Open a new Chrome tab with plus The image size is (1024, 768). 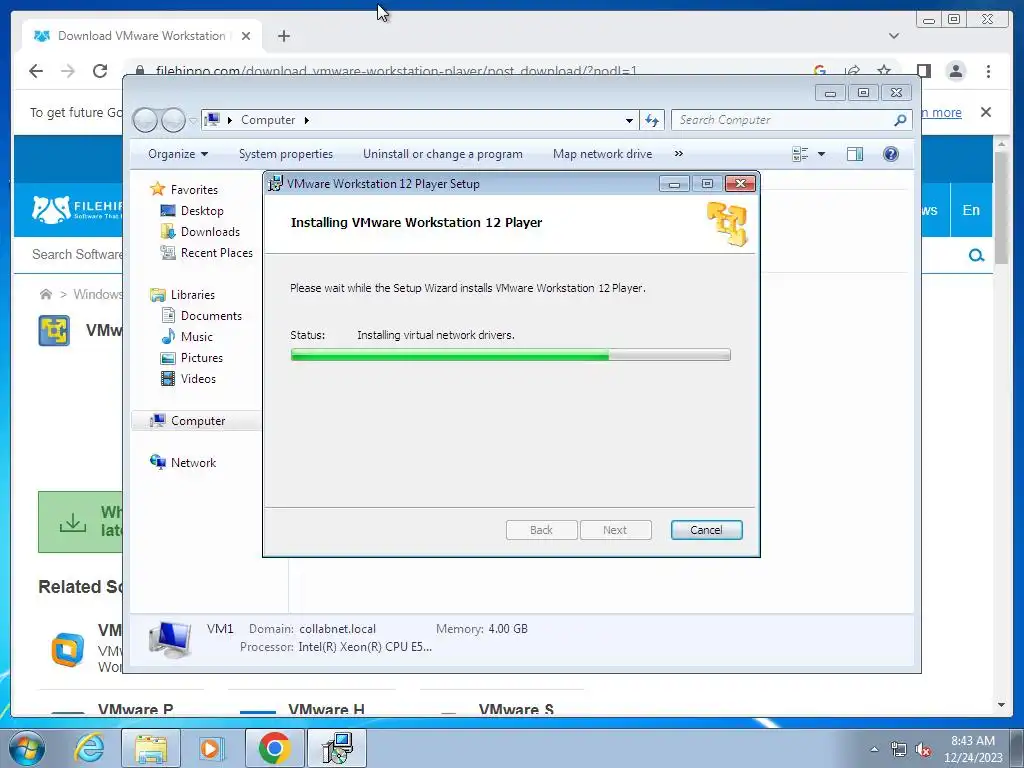point(283,36)
